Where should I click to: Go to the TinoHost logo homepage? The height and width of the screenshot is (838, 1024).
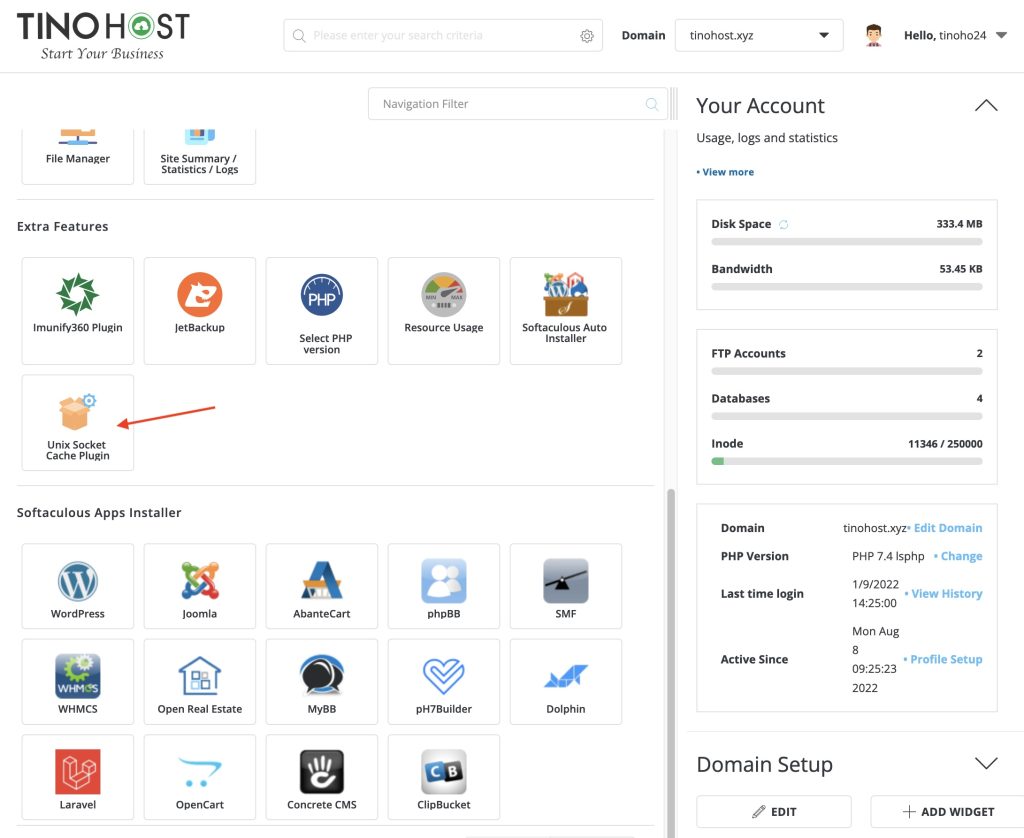tap(103, 36)
